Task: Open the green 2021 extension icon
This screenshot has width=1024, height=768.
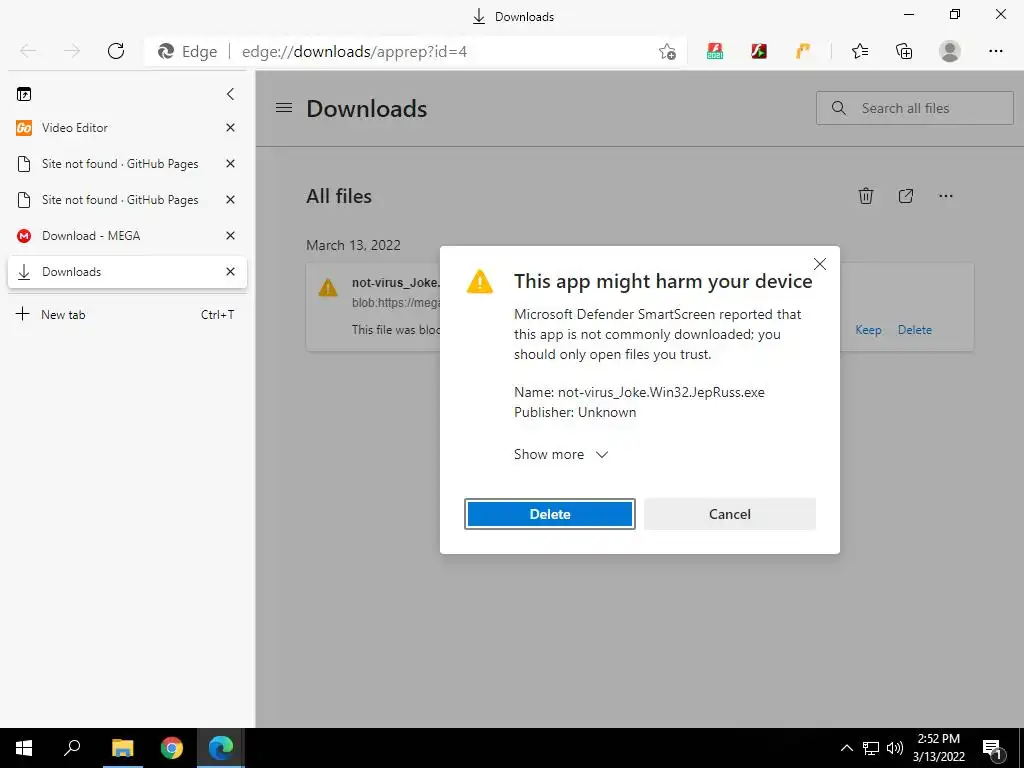Action: pos(714,51)
